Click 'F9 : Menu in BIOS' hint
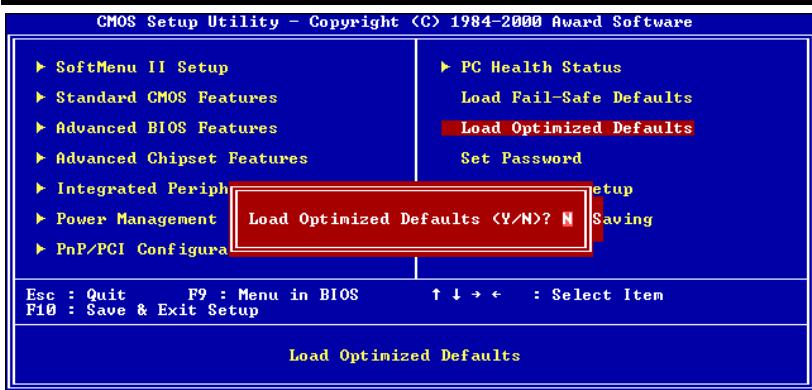 (x=273, y=295)
